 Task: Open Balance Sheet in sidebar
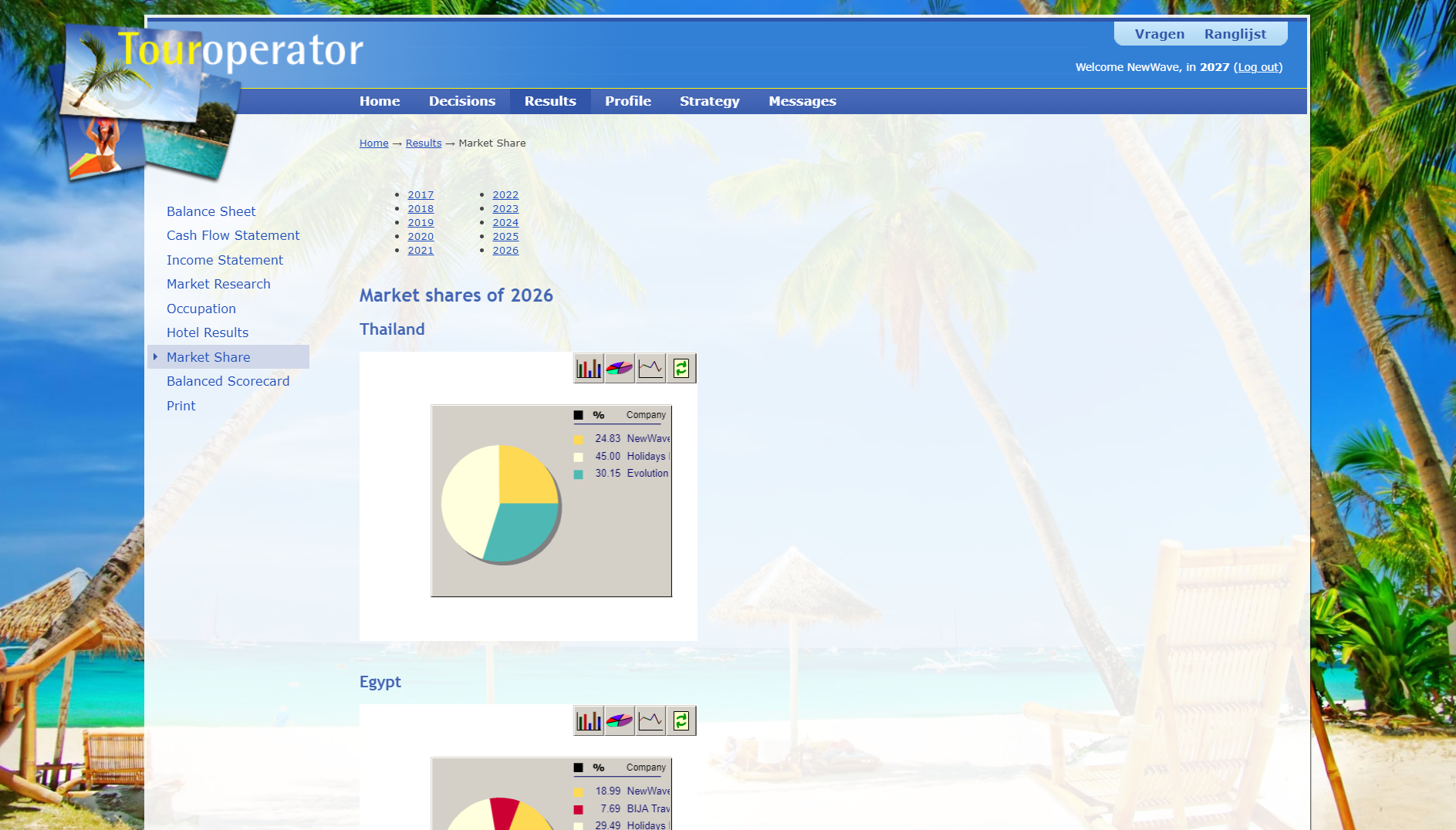pos(211,211)
